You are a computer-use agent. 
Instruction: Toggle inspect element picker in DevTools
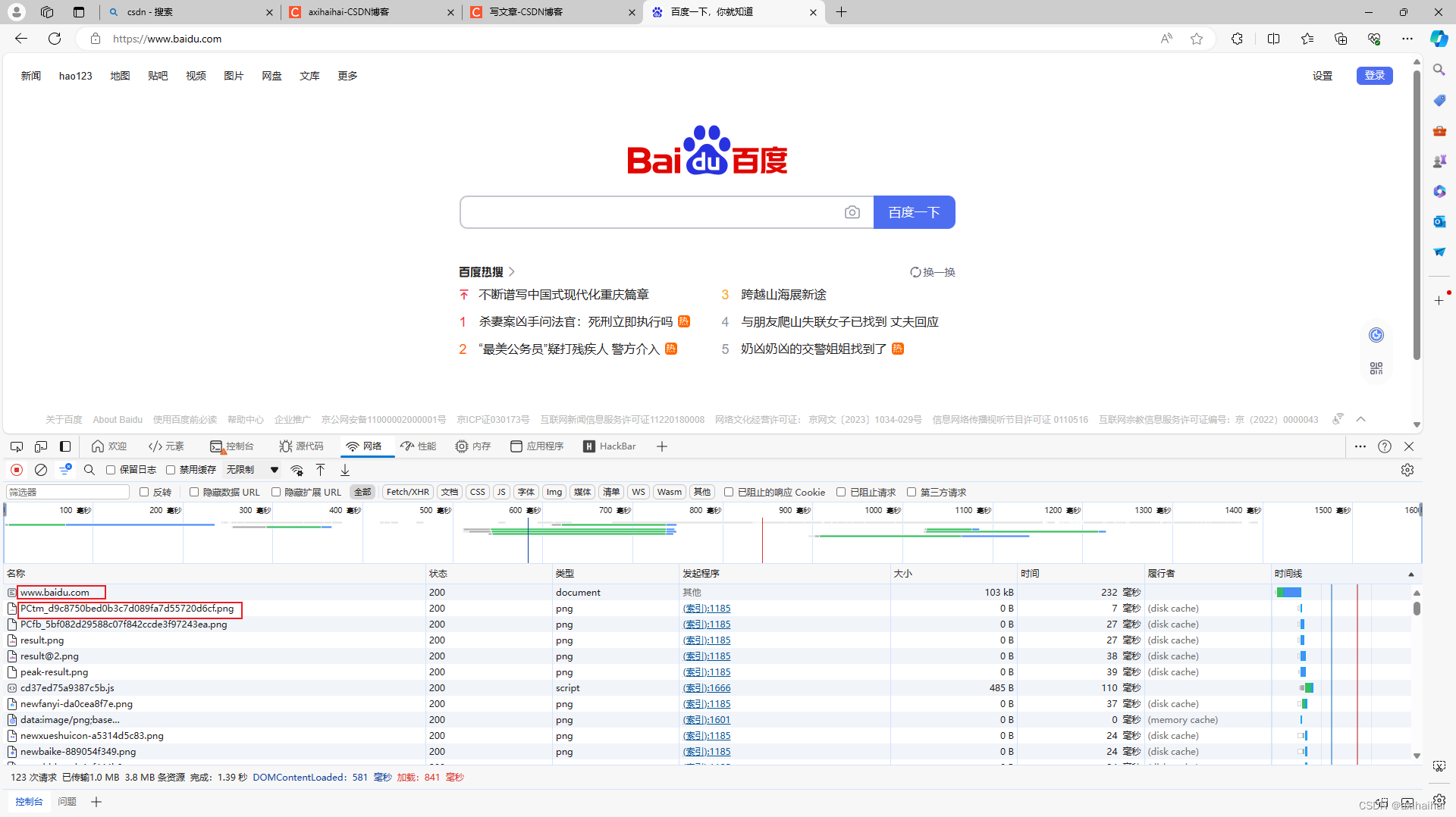17,446
